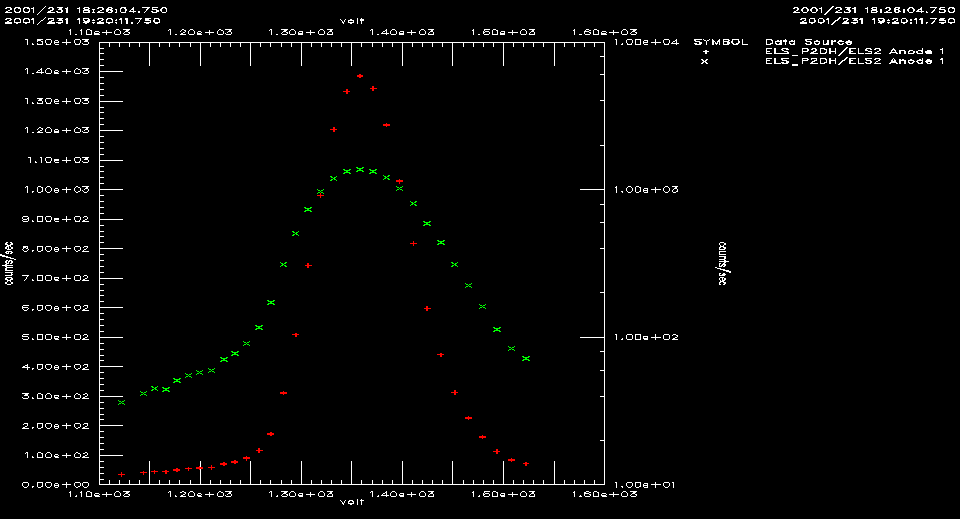960x519 pixels.
Task: Click the 1.00e+04 right log axis label
Action: pyautogui.click(x=646, y=42)
